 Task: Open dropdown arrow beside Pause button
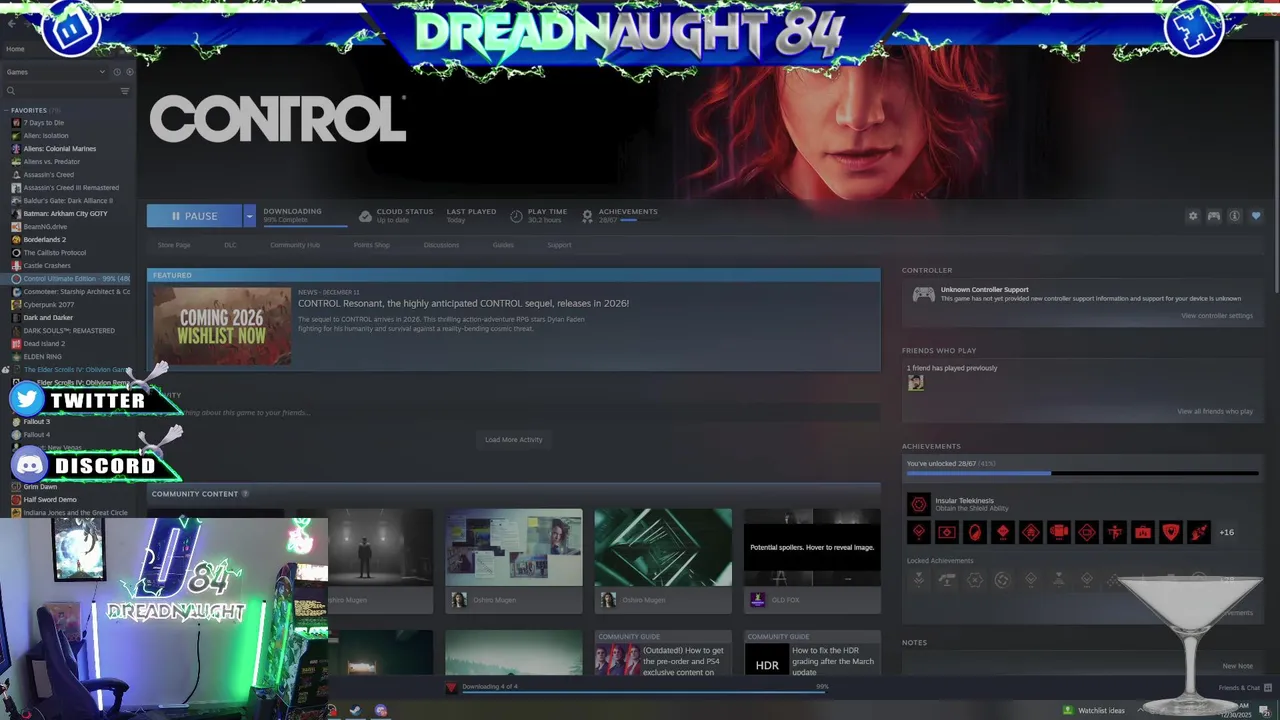point(249,216)
